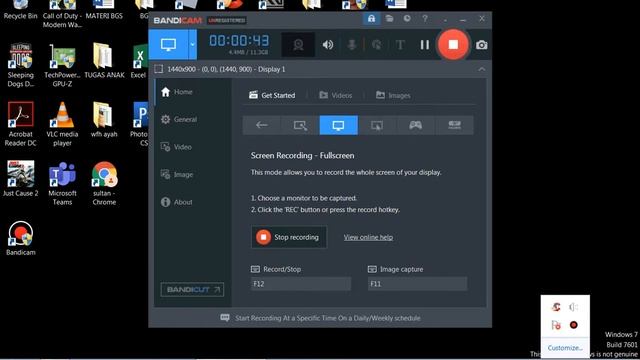The width and height of the screenshot is (640, 360).
Task: Select the Microsoft Teams desktop icon
Action: (x=62, y=184)
